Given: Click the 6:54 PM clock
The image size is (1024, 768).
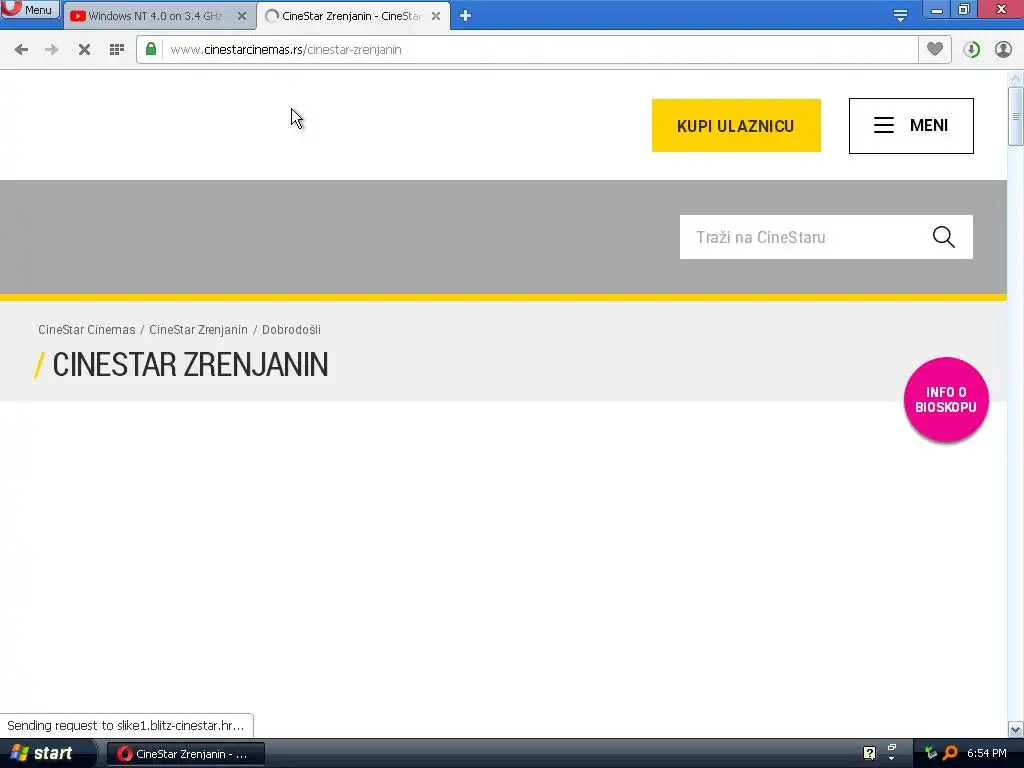Looking at the screenshot, I should [987, 753].
